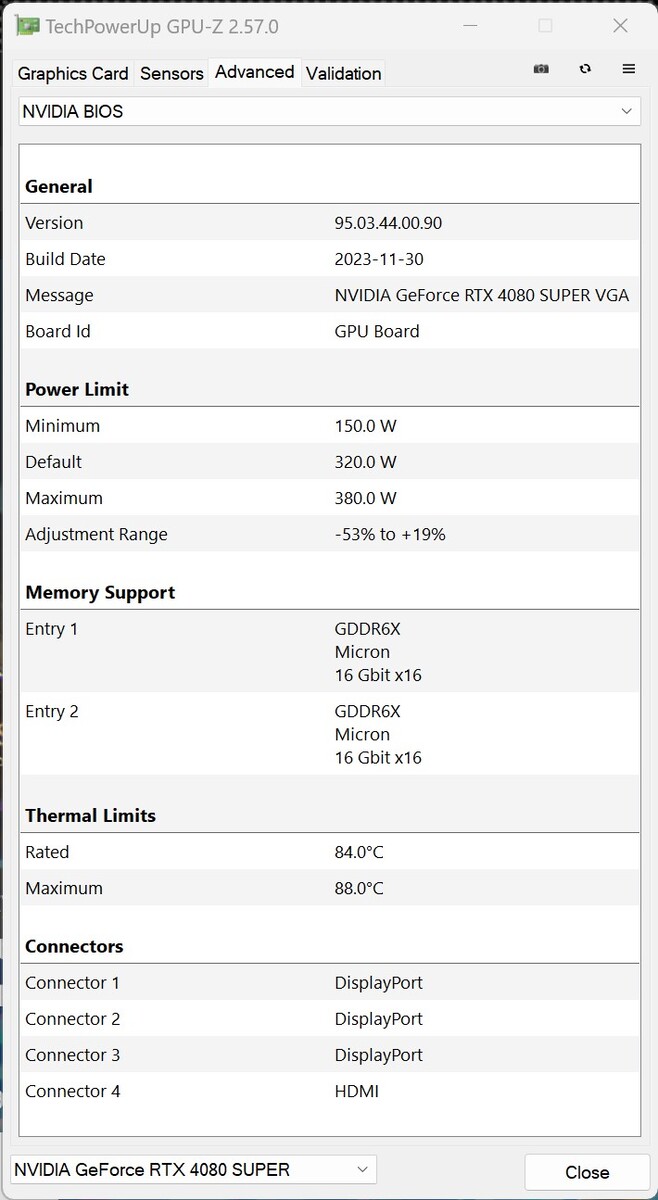Select the Advanced tab
The image size is (658, 1200).
(254, 72)
